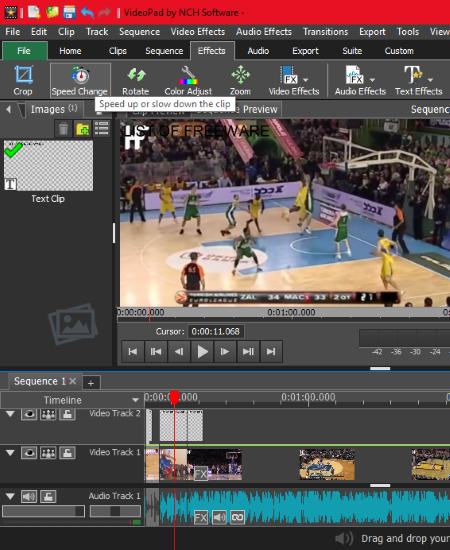The height and width of the screenshot is (550, 450).
Task: Click left arrow beside Images tab
Action: pyautogui.click(x=8, y=109)
